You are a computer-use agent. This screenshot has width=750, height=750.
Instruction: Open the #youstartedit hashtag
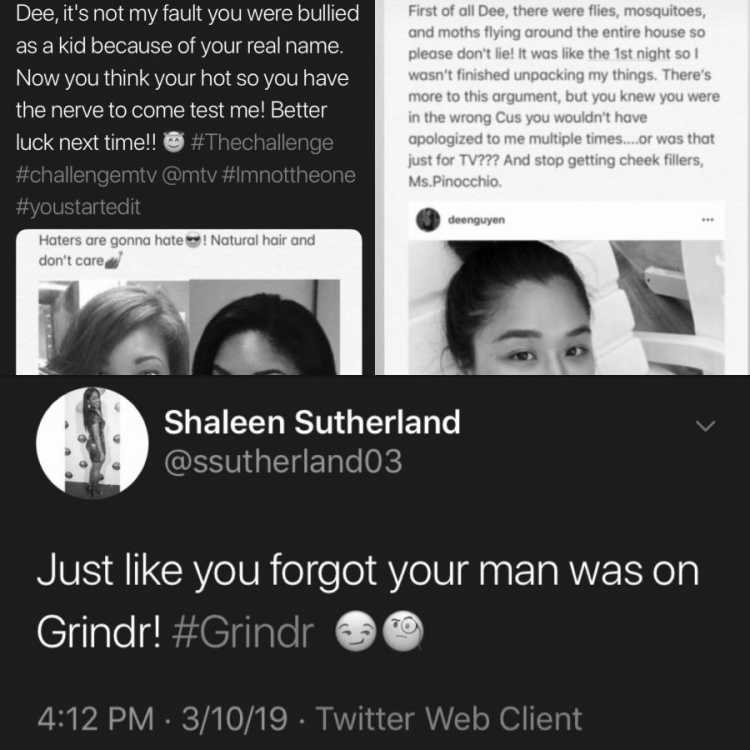(78, 207)
